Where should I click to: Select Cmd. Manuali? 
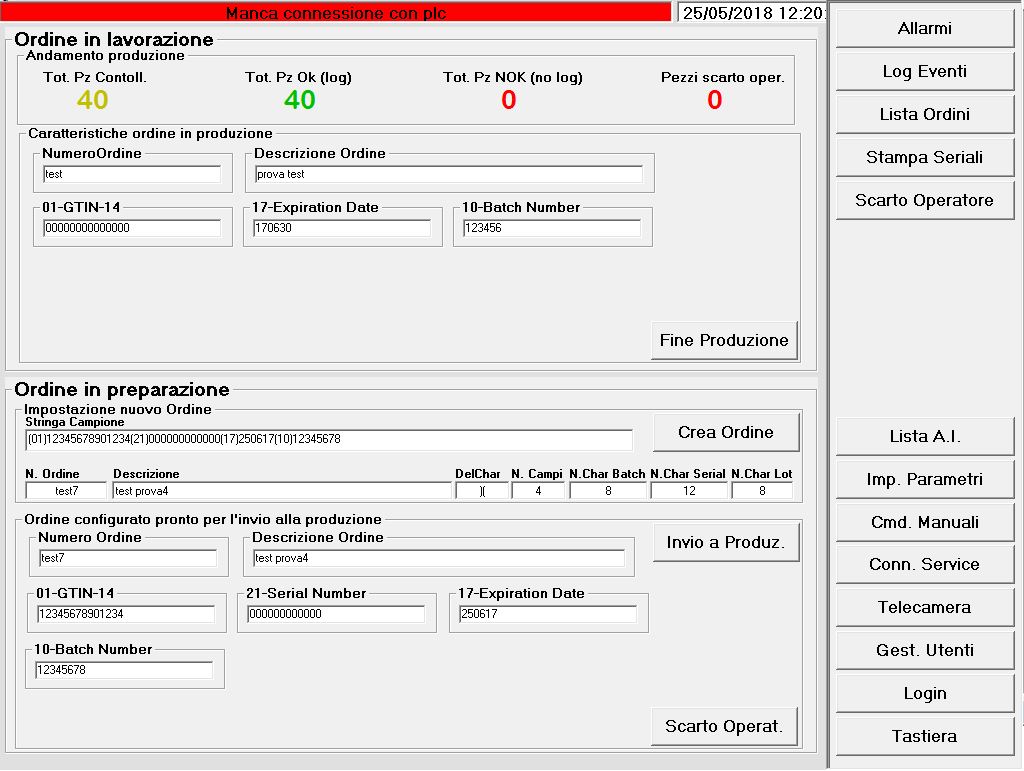click(x=924, y=522)
